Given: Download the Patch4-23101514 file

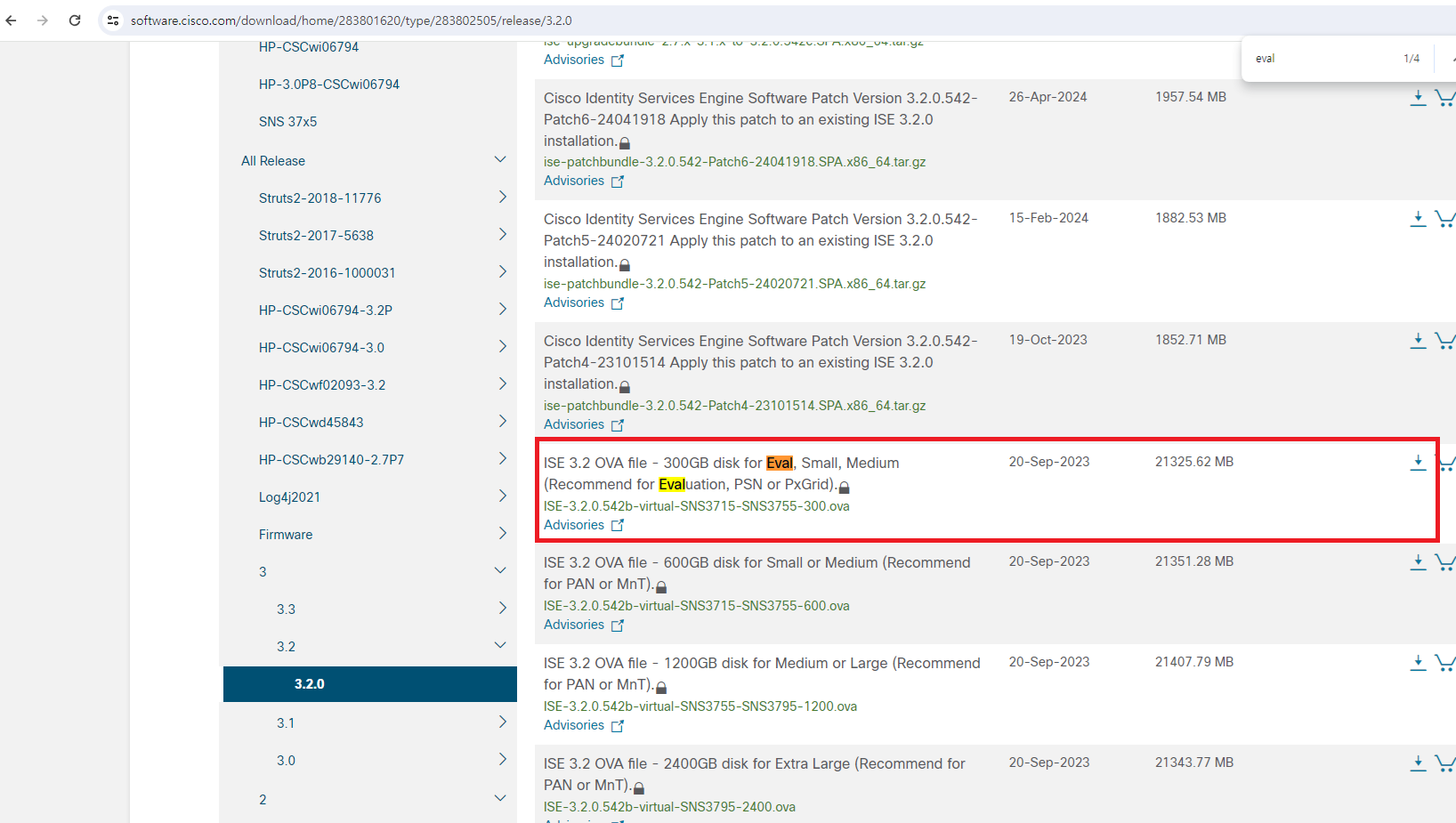Looking at the screenshot, I should click(x=1418, y=341).
